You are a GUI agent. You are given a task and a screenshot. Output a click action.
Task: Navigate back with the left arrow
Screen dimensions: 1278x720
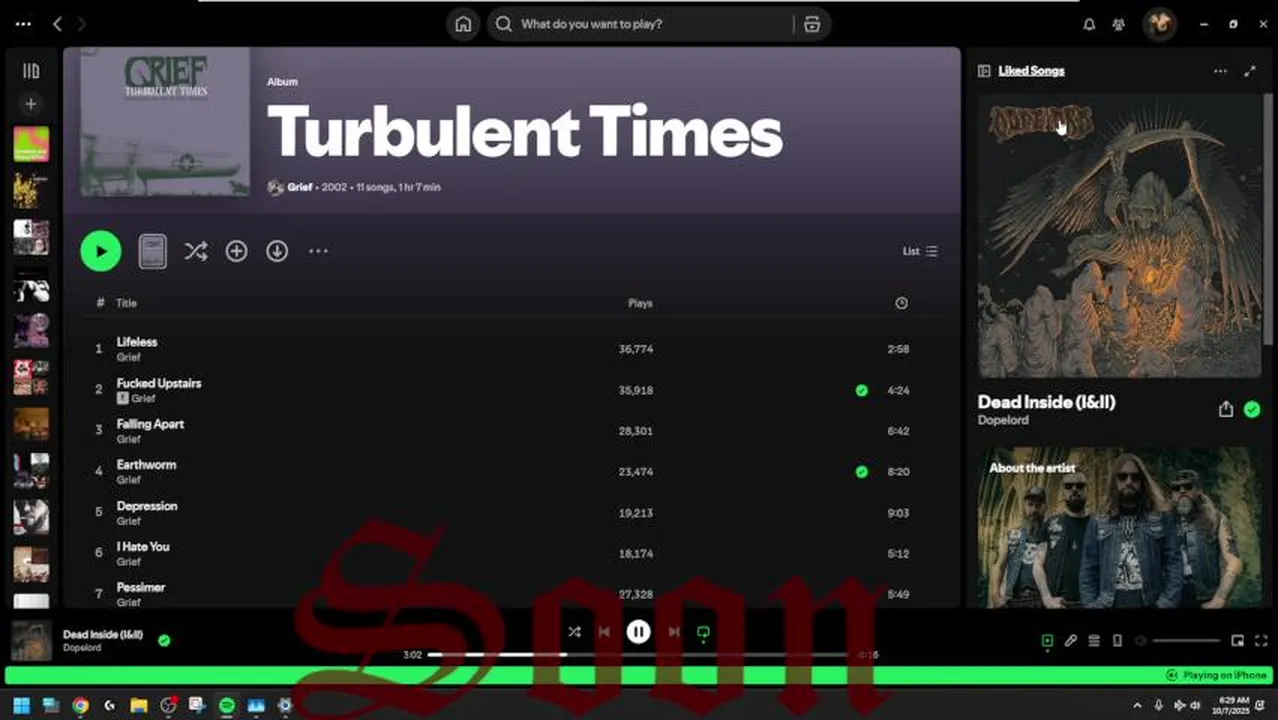pyautogui.click(x=57, y=24)
